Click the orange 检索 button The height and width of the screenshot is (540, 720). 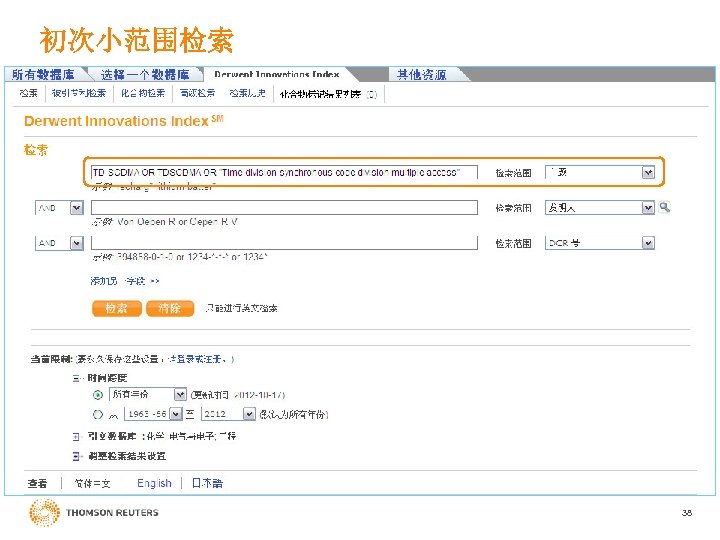click(x=116, y=308)
